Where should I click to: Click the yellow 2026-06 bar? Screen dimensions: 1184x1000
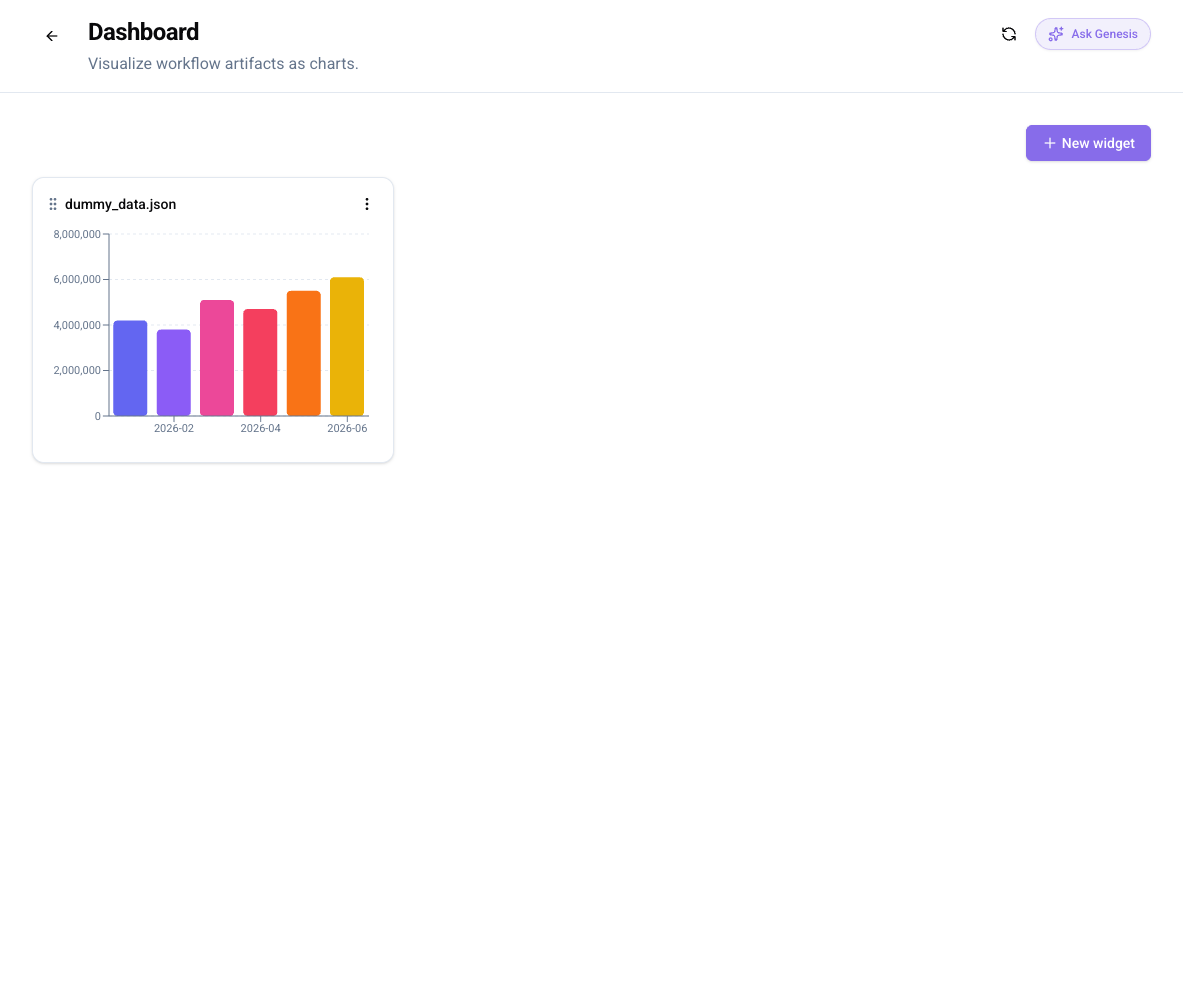[x=347, y=347]
